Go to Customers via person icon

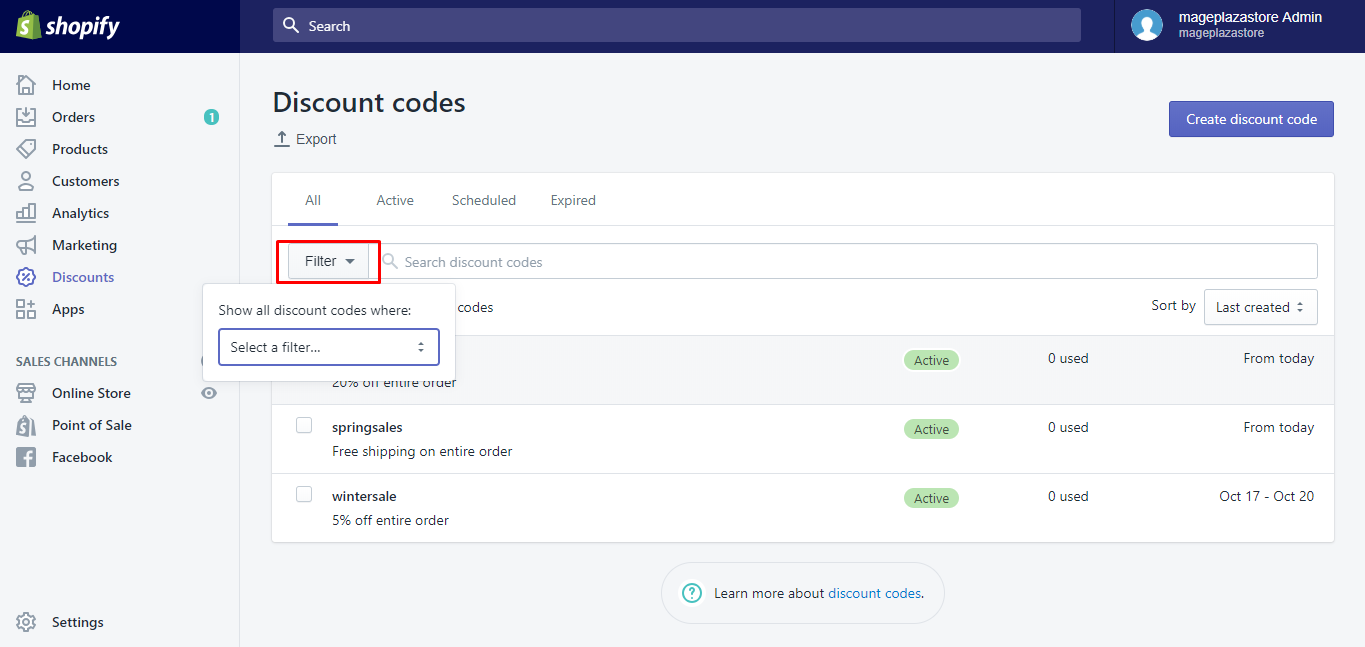(x=26, y=181)
